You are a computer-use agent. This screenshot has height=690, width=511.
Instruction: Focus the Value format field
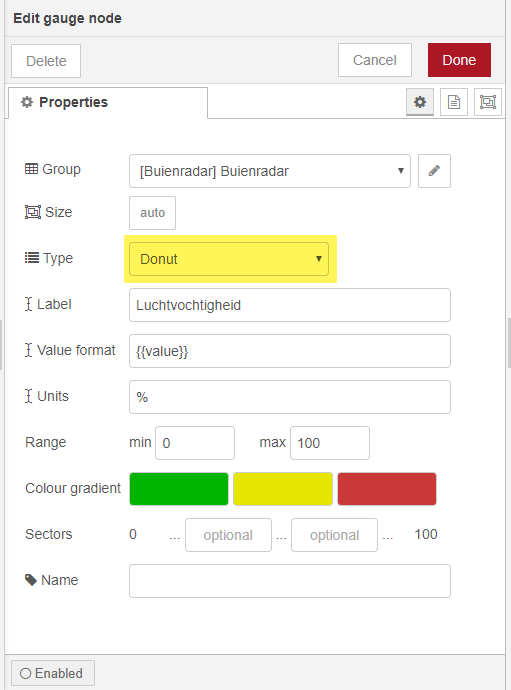[x=290, y=351]
